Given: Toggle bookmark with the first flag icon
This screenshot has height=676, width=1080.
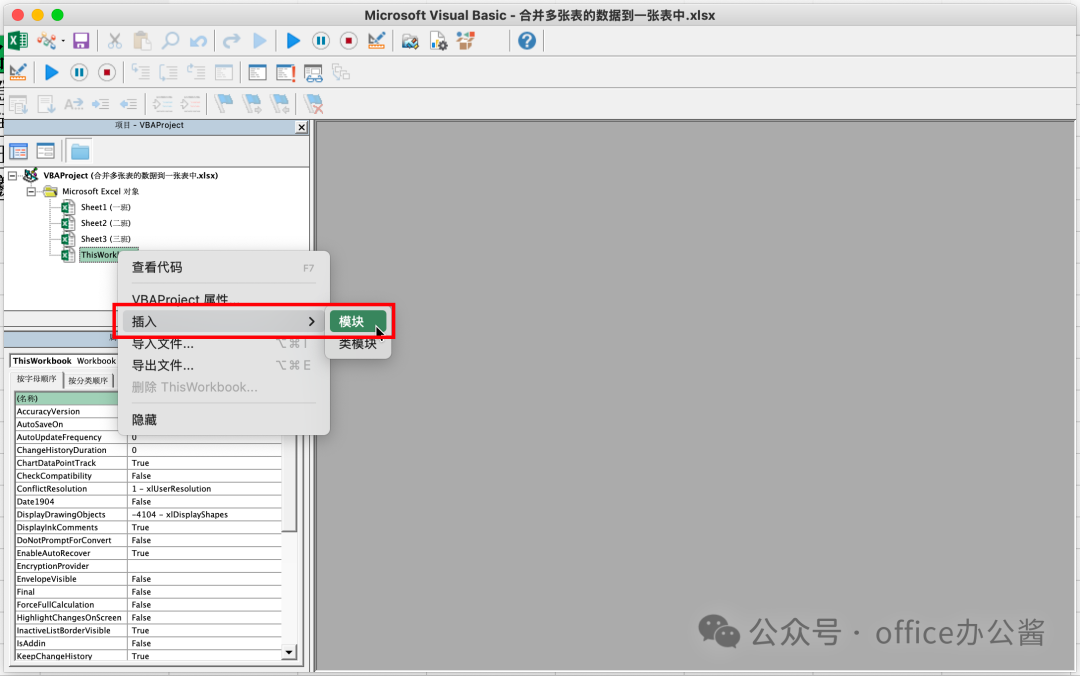Looking at the screenshot, I should tap(224, 104).
